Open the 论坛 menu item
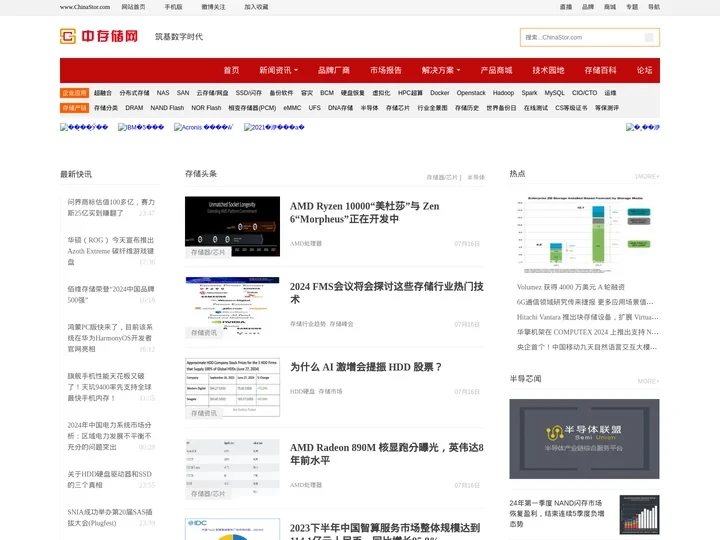 click(x=644, y=70)
